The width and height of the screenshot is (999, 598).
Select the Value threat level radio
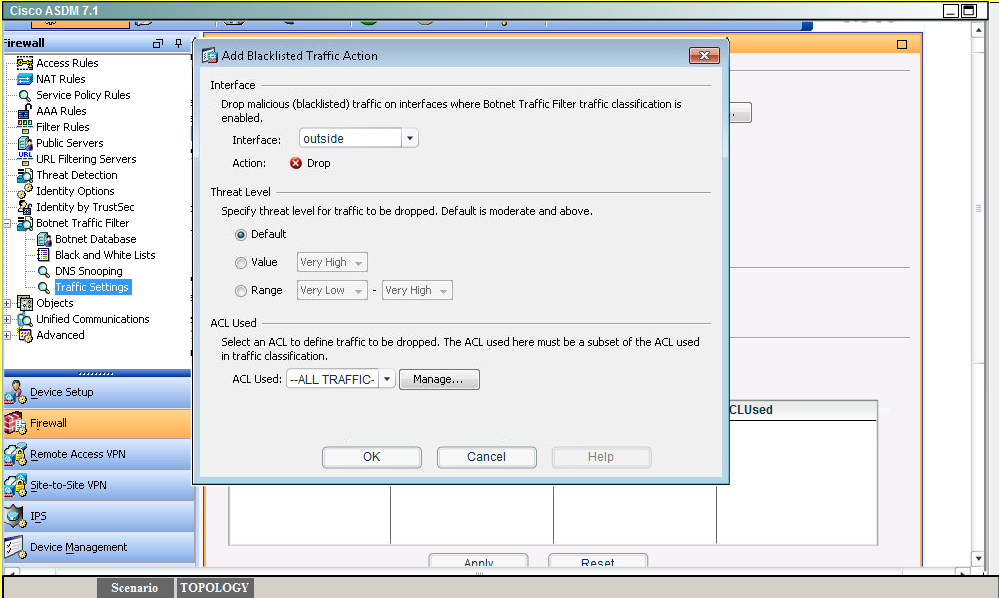pos(241,262)
